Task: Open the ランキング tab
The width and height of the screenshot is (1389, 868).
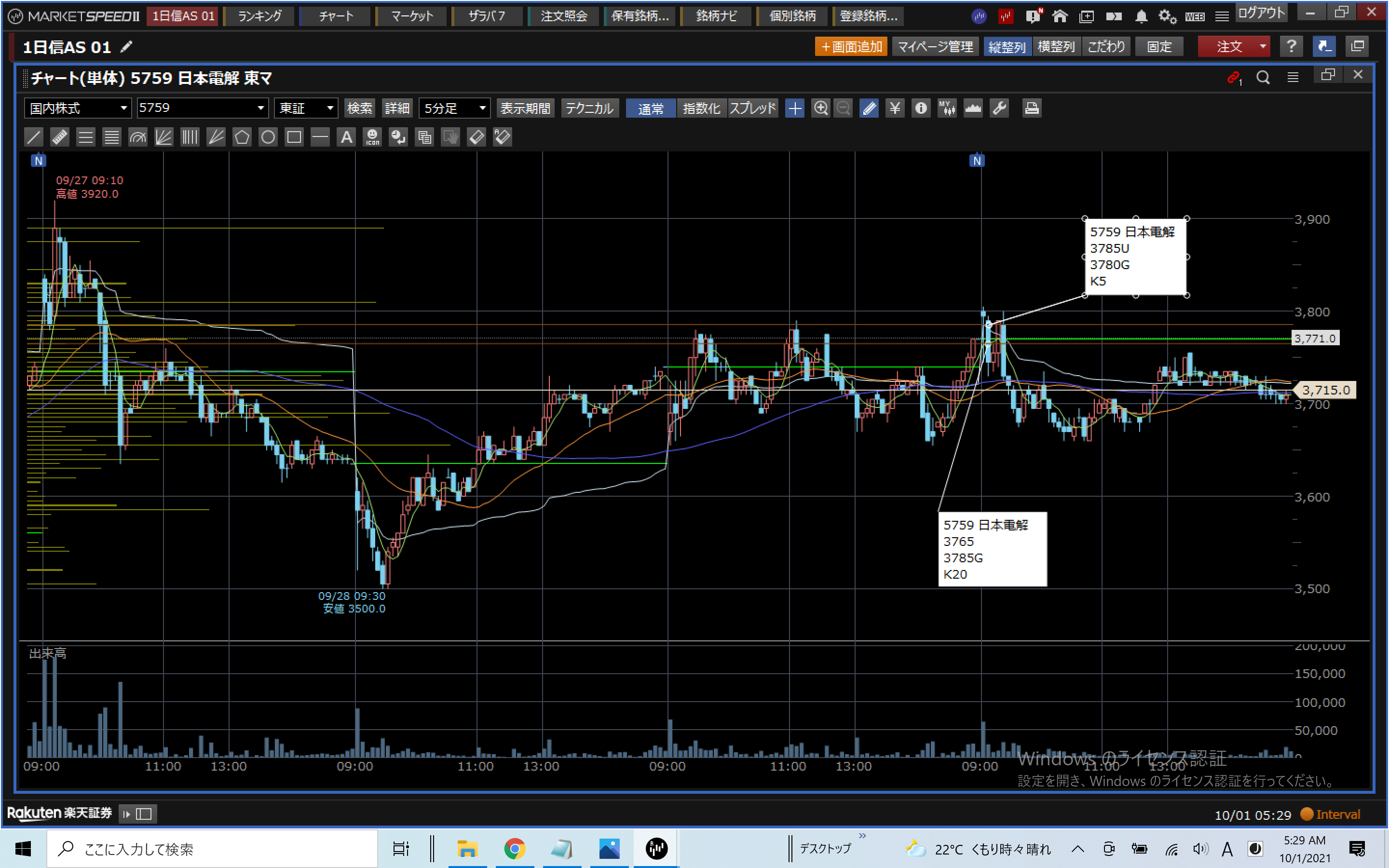Action: click(259, 16)
